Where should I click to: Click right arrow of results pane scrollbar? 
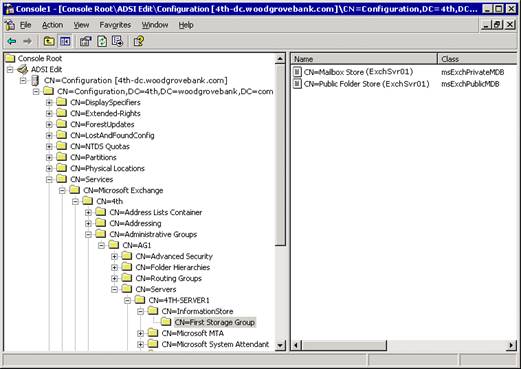point(511,345)
